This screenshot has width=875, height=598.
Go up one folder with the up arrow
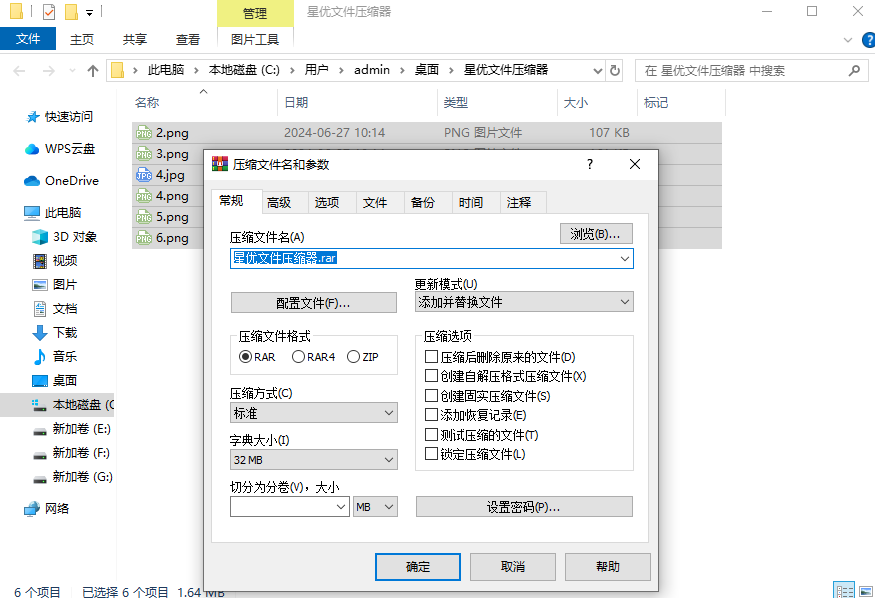tap(93, 71)
